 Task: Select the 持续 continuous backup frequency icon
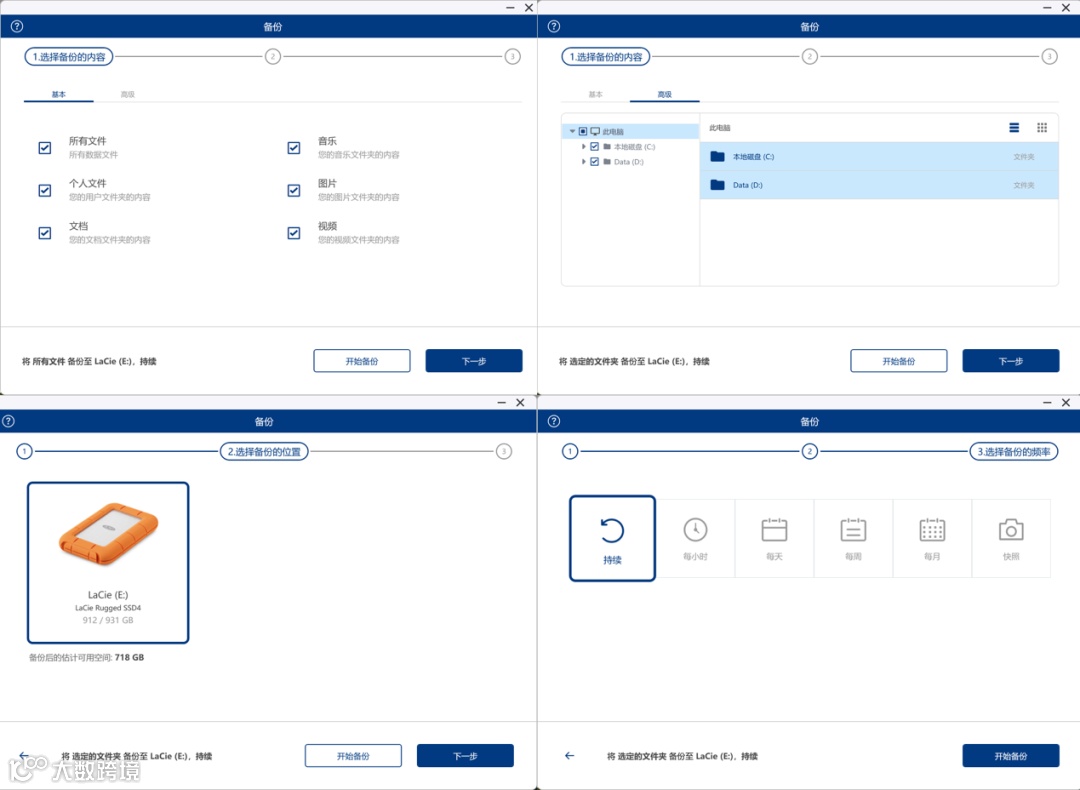[x=612, y=531]
